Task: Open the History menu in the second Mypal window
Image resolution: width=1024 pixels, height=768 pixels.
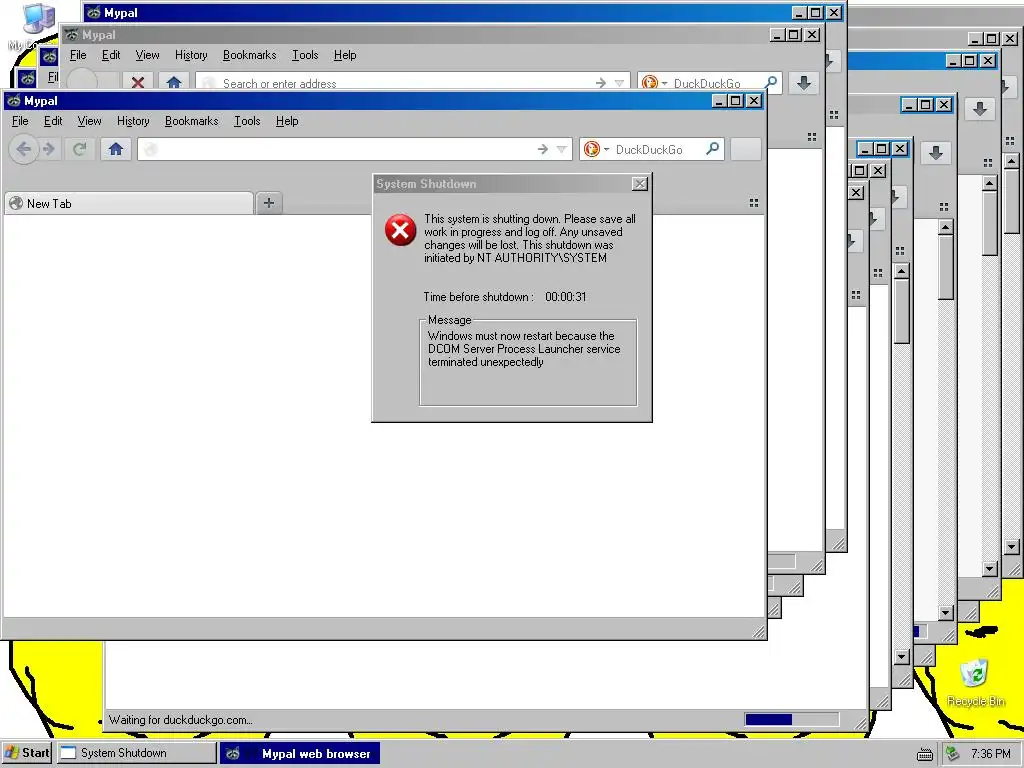Action: pyautogui.click(x=191, y=55)
